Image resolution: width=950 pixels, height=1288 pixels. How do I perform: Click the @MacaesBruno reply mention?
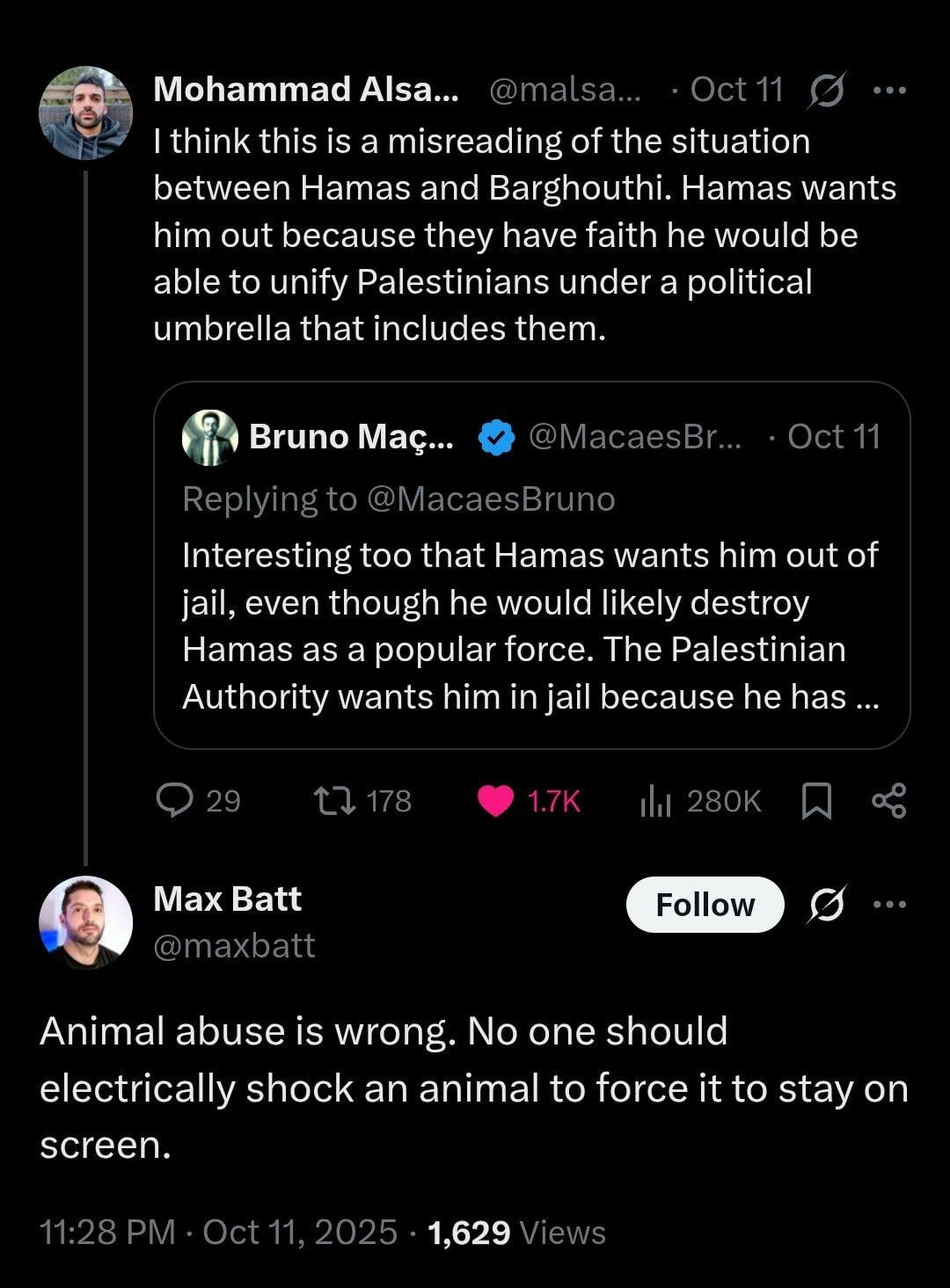(490, 498)
